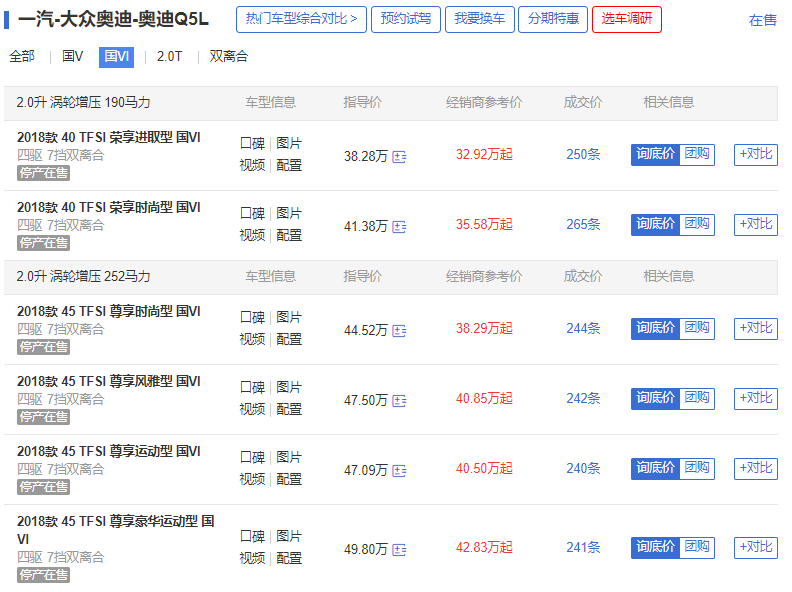Open 图片 for 40 TFSI 荣享进取型

click(289, 143)
